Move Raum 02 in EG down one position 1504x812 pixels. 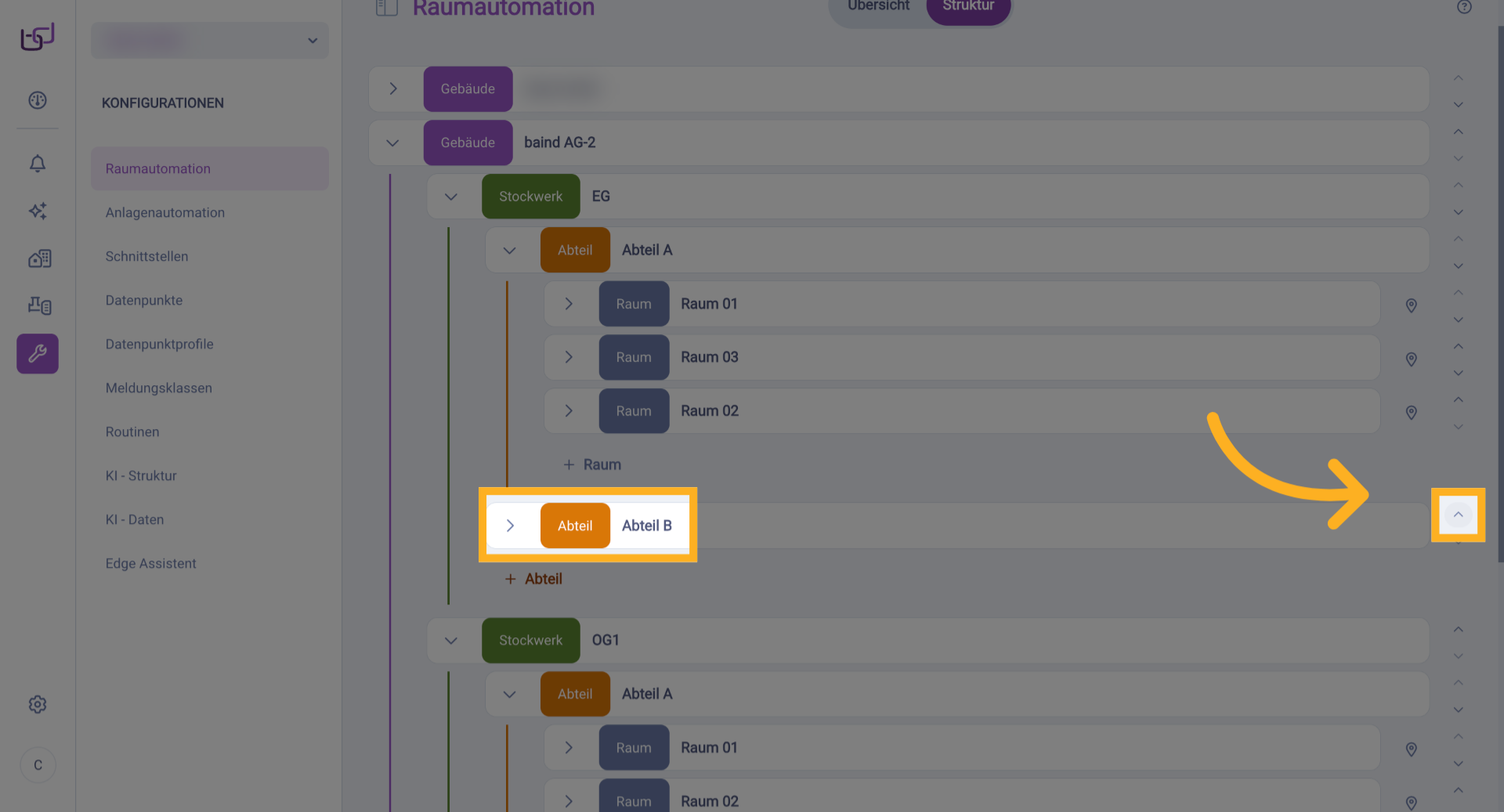pyautogui.click(x=1458, y=427)
